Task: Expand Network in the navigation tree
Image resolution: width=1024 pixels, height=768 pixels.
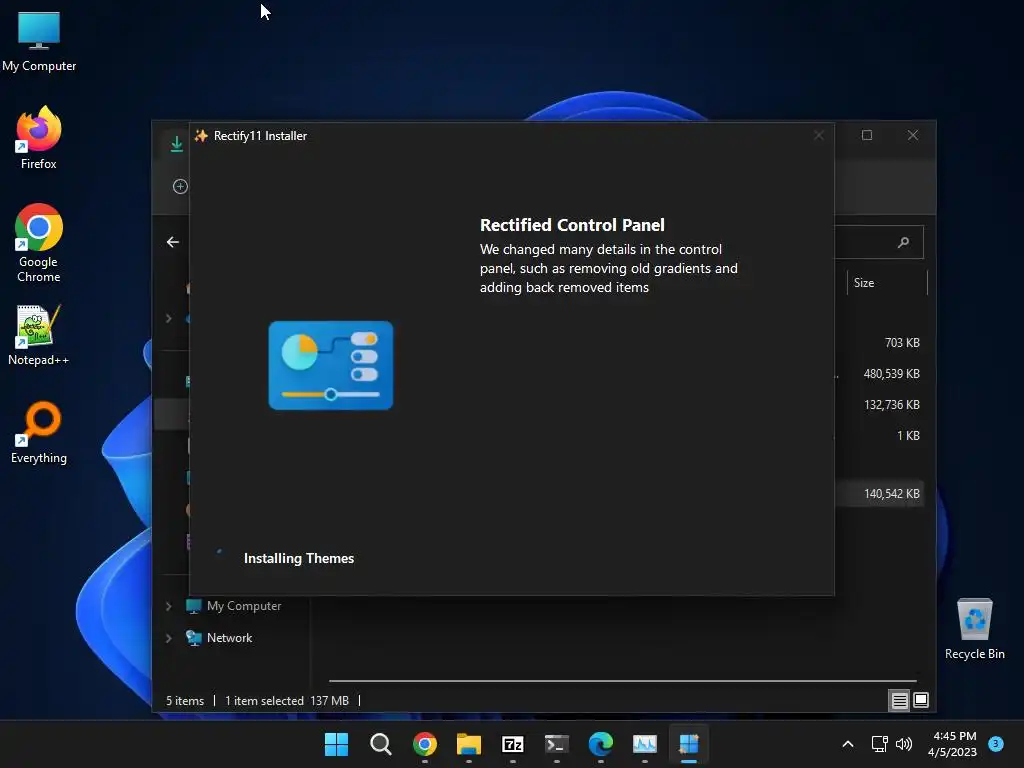Action: 168,638
